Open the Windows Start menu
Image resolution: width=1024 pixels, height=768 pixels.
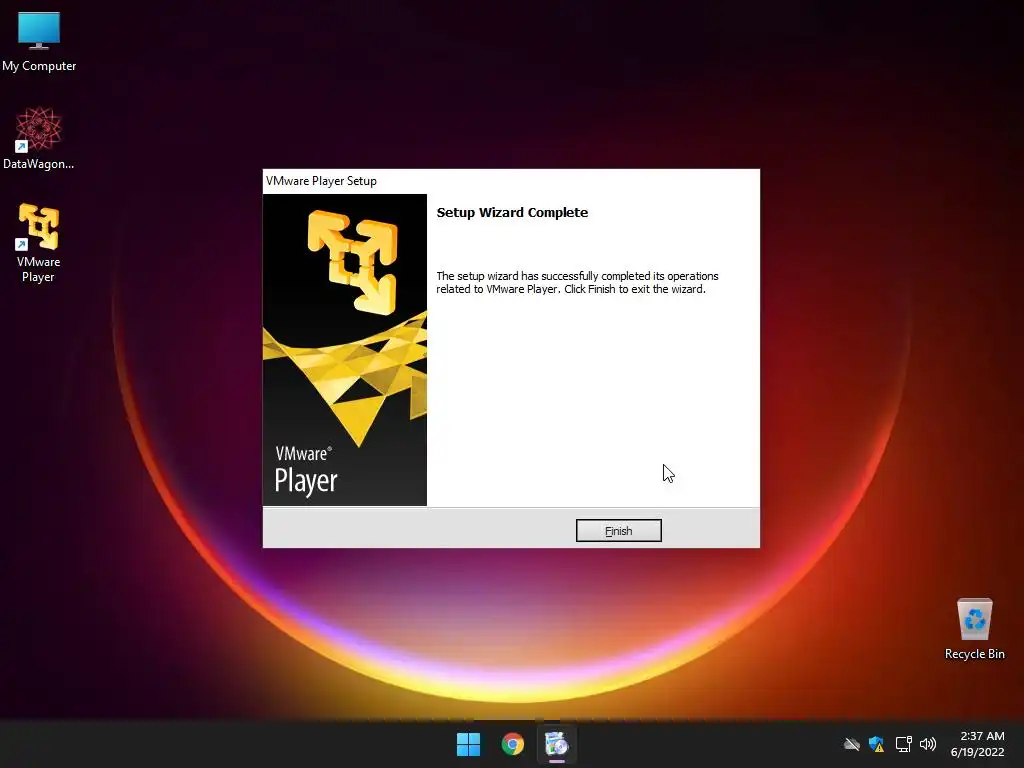(x=468, y=744)
